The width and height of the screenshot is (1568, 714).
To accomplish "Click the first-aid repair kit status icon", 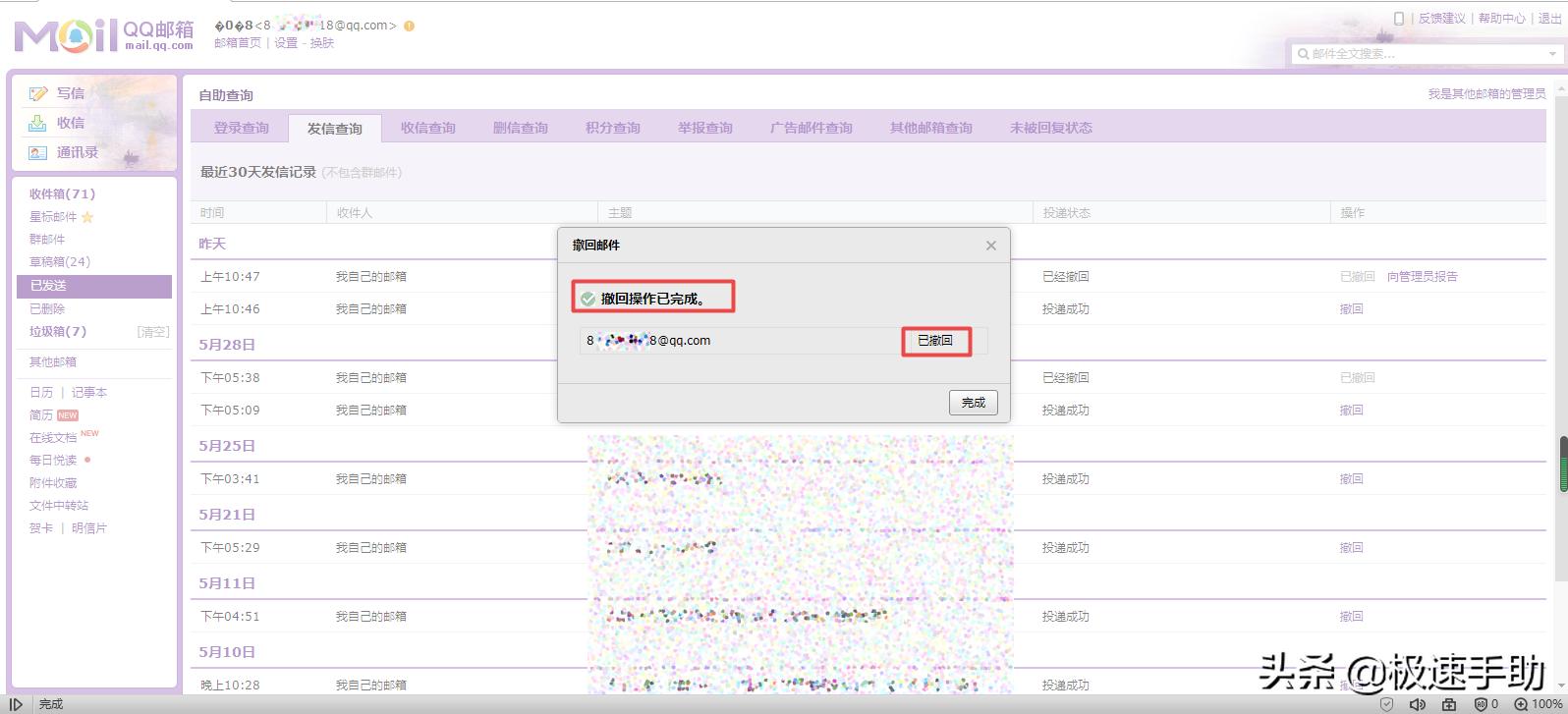I will [1449, 704].
